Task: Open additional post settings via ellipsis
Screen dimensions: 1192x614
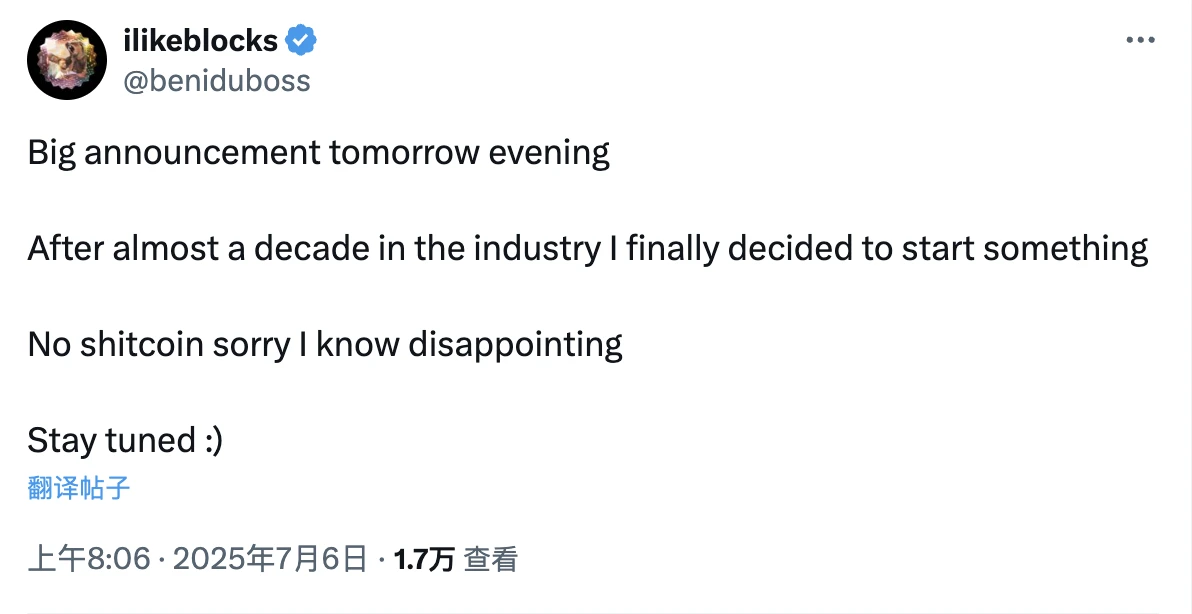Action: pos(1140,38)
